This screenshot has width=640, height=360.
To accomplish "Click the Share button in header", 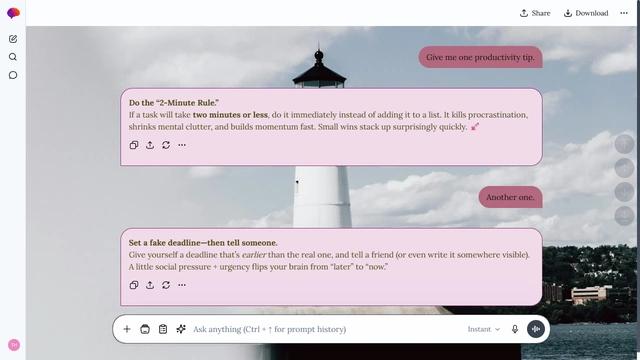I will coord(535,13).
